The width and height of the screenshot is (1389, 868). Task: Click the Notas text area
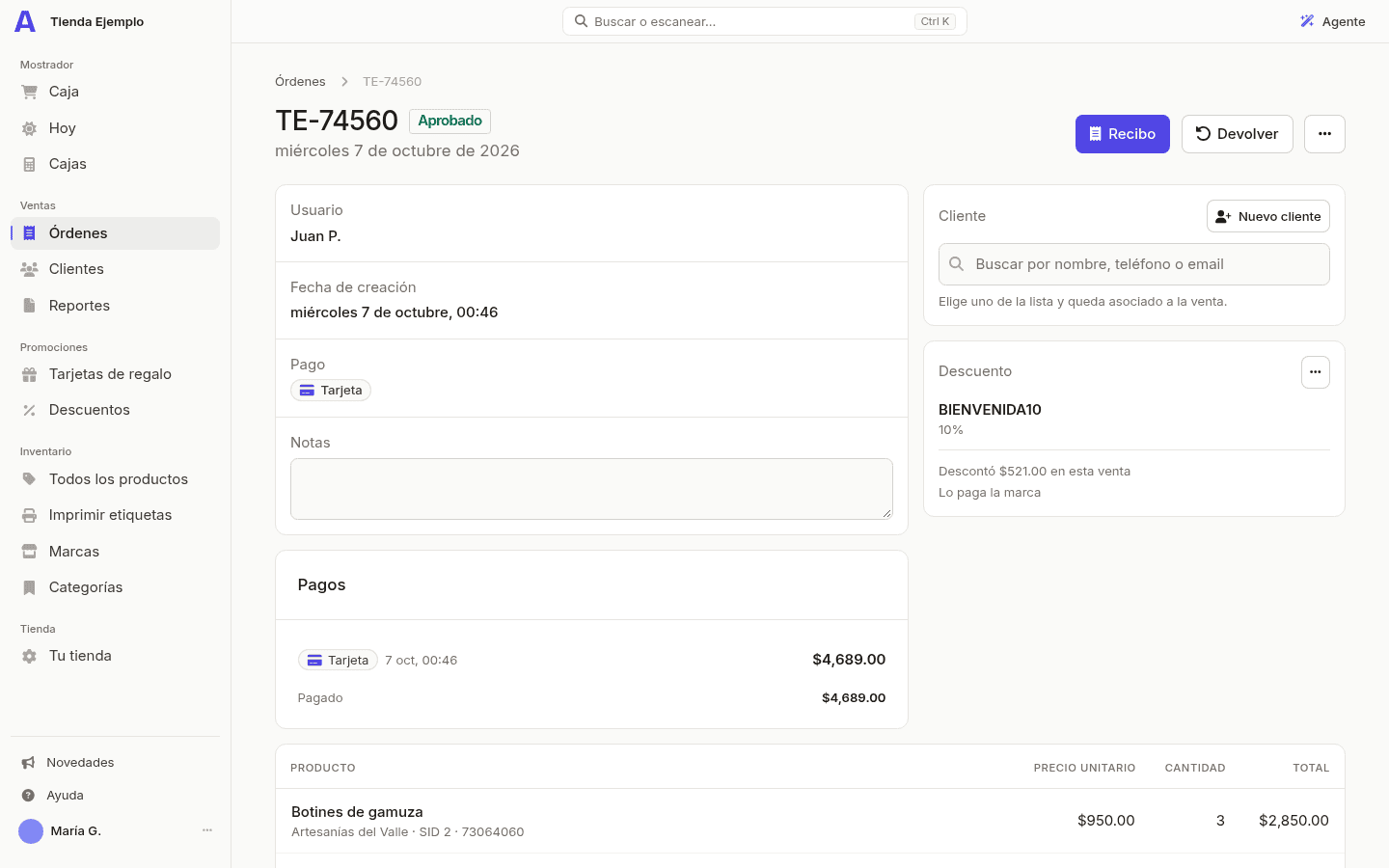[x=591, y=489]
